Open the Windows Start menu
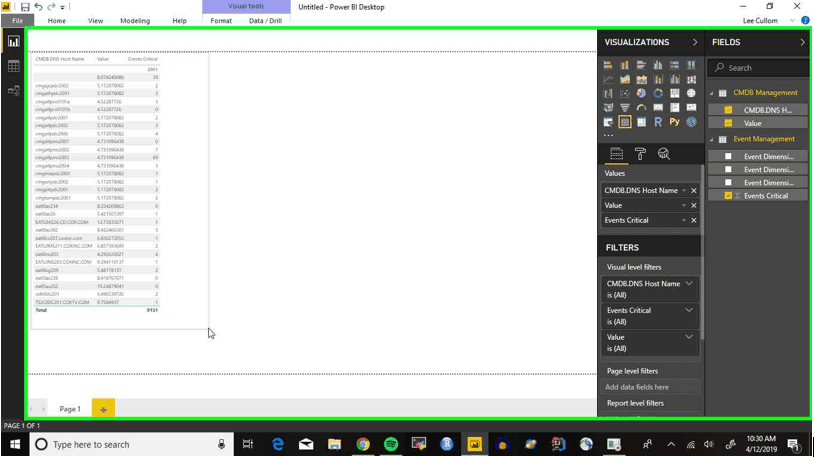Viewport: 814px width, 457px height. tap(15, 445)
